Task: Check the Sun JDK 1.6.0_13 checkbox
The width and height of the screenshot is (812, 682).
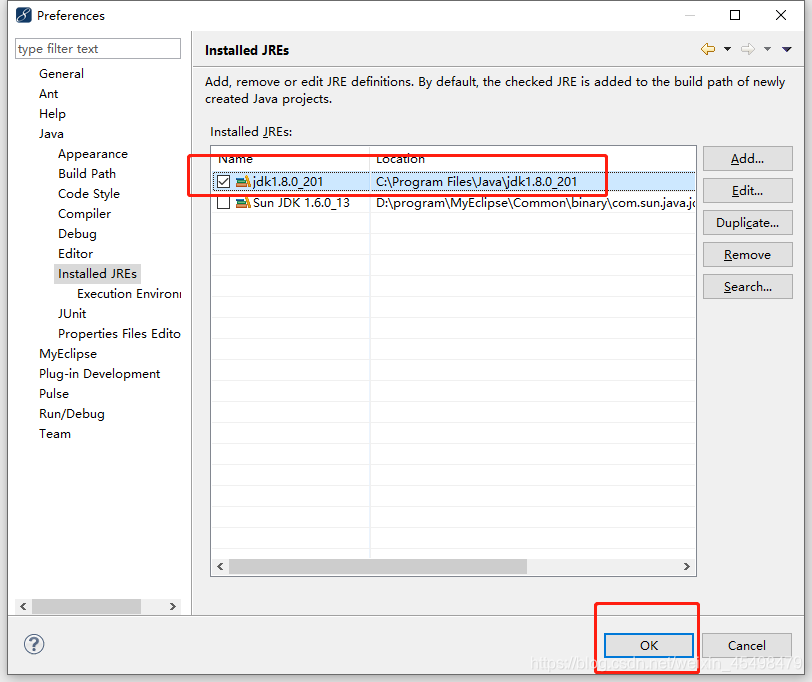Action: 224,202
